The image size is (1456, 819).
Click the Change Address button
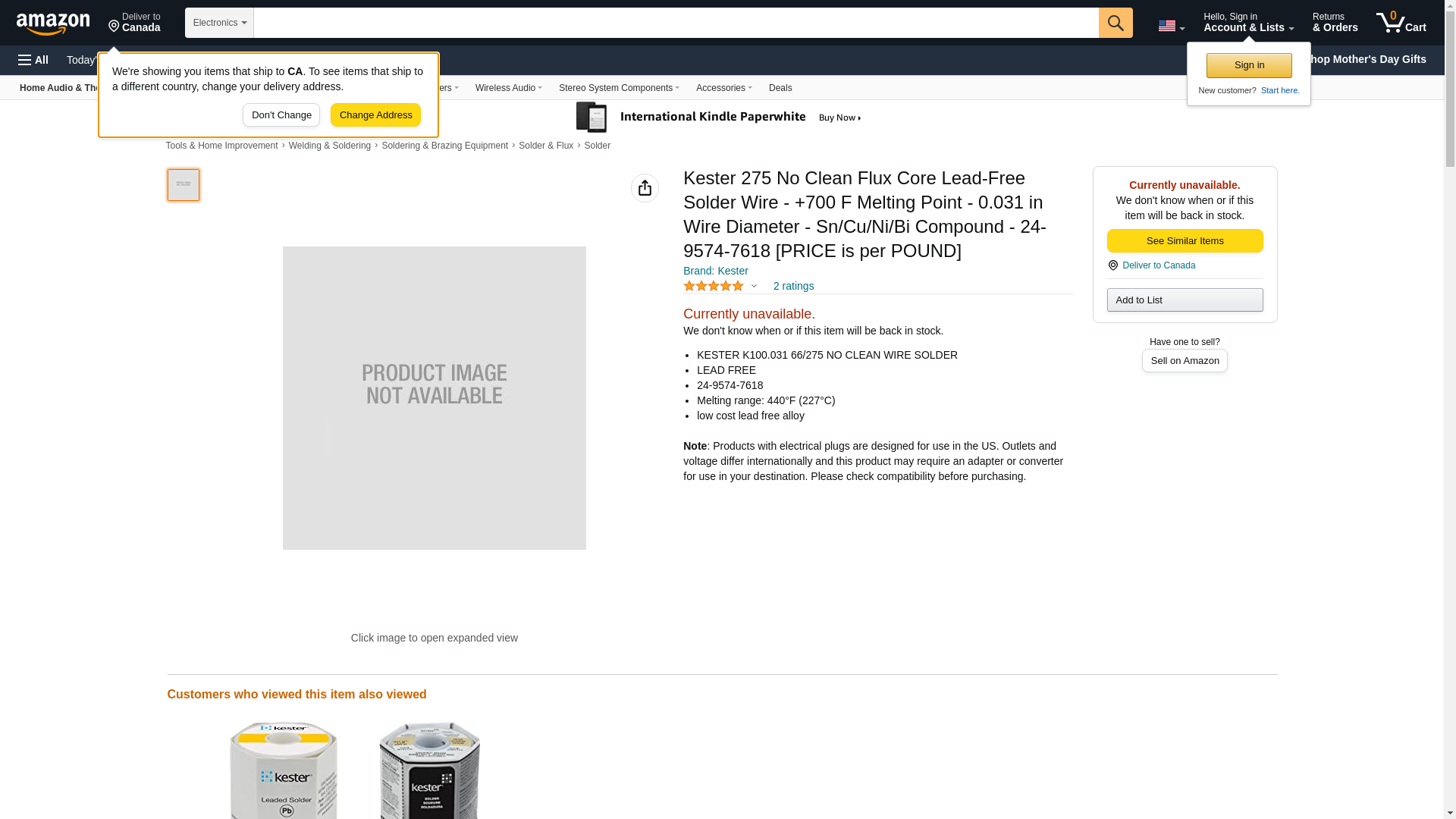[375, 115]
